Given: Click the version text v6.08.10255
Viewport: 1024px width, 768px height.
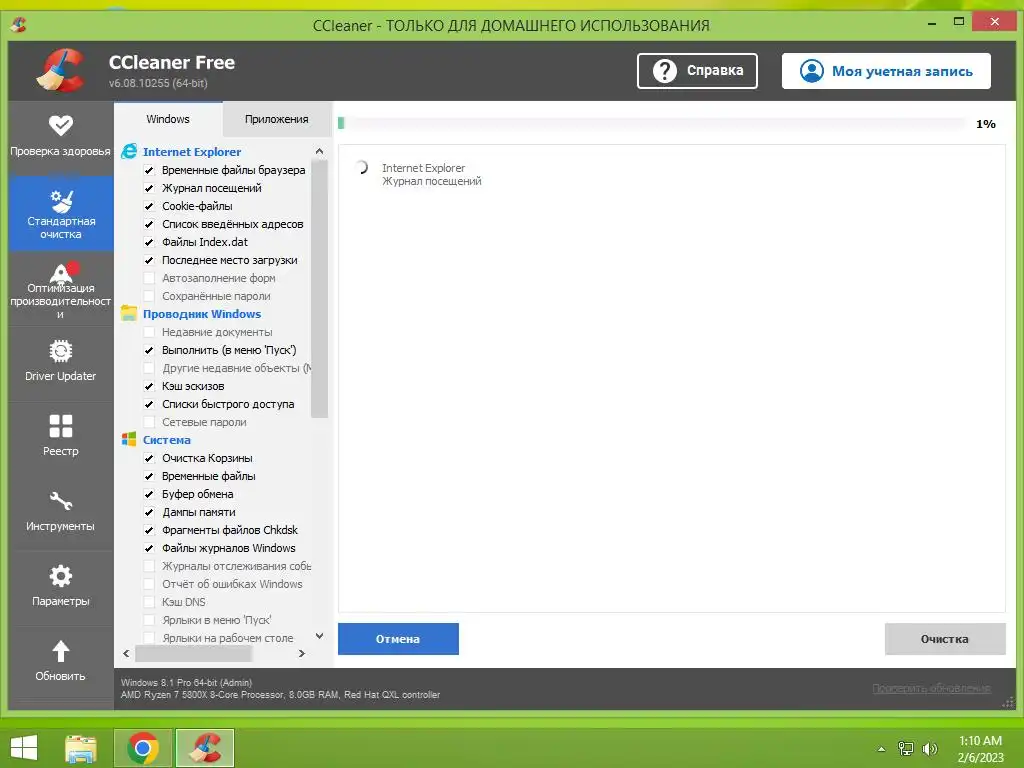Looking at the screenshot, I should (158, 83).
